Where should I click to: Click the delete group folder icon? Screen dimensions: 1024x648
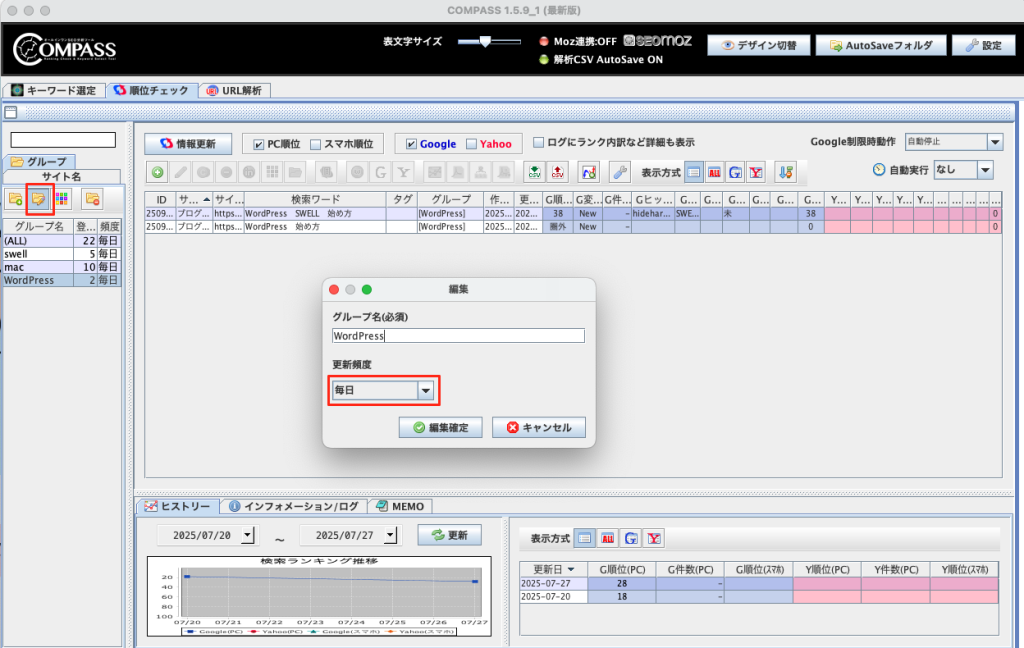tap(92, 199)
